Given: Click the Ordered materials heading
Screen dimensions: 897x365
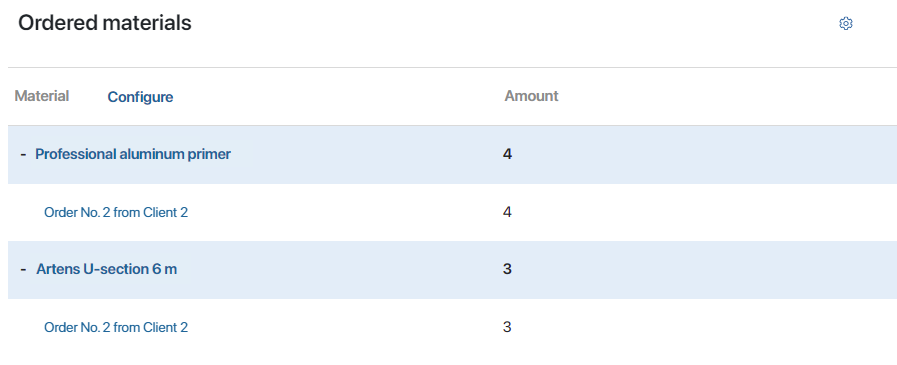Looking at the screenshot, I should coord(105,23).
